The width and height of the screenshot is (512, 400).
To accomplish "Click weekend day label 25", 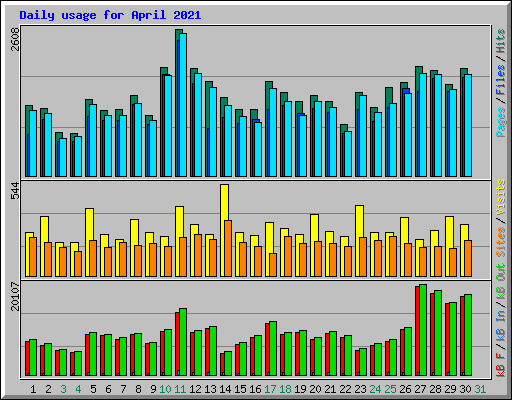I will (x=390, y=389).
